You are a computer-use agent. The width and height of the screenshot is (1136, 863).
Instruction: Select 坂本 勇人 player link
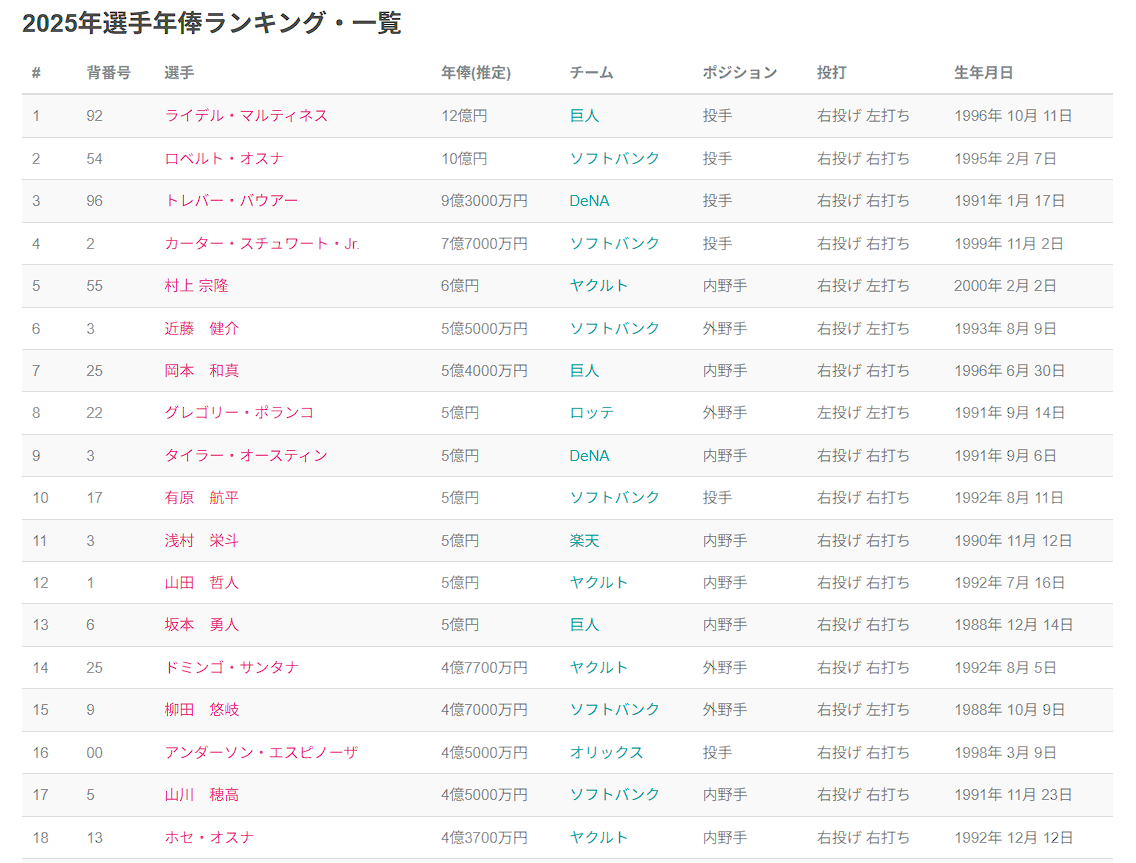click(202, 625)
